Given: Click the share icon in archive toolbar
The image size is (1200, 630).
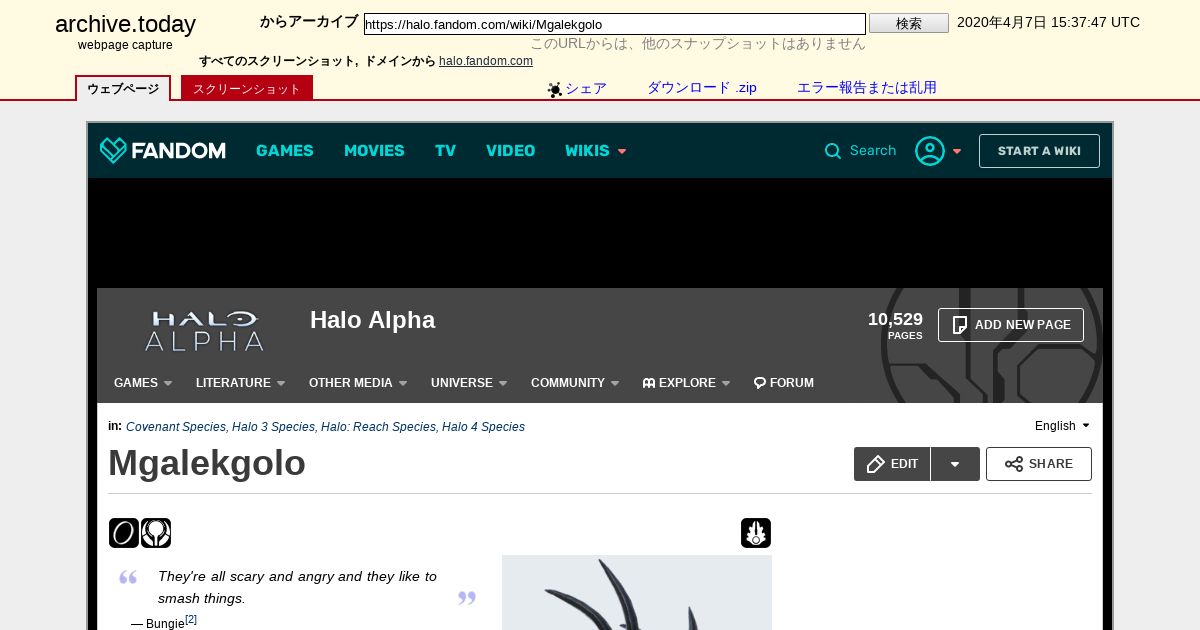Looking at the screenshot, I should pyautogui.click(x=555, y=89).
